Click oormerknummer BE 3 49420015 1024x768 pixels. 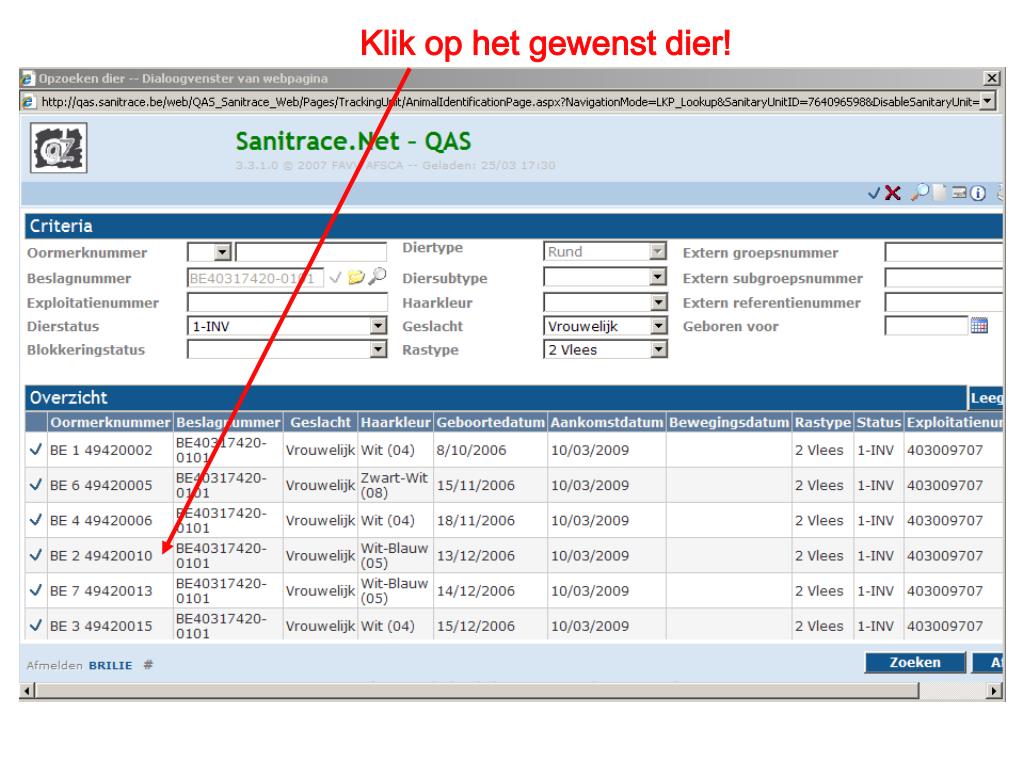pyautogui.click(x=101, y=626)
